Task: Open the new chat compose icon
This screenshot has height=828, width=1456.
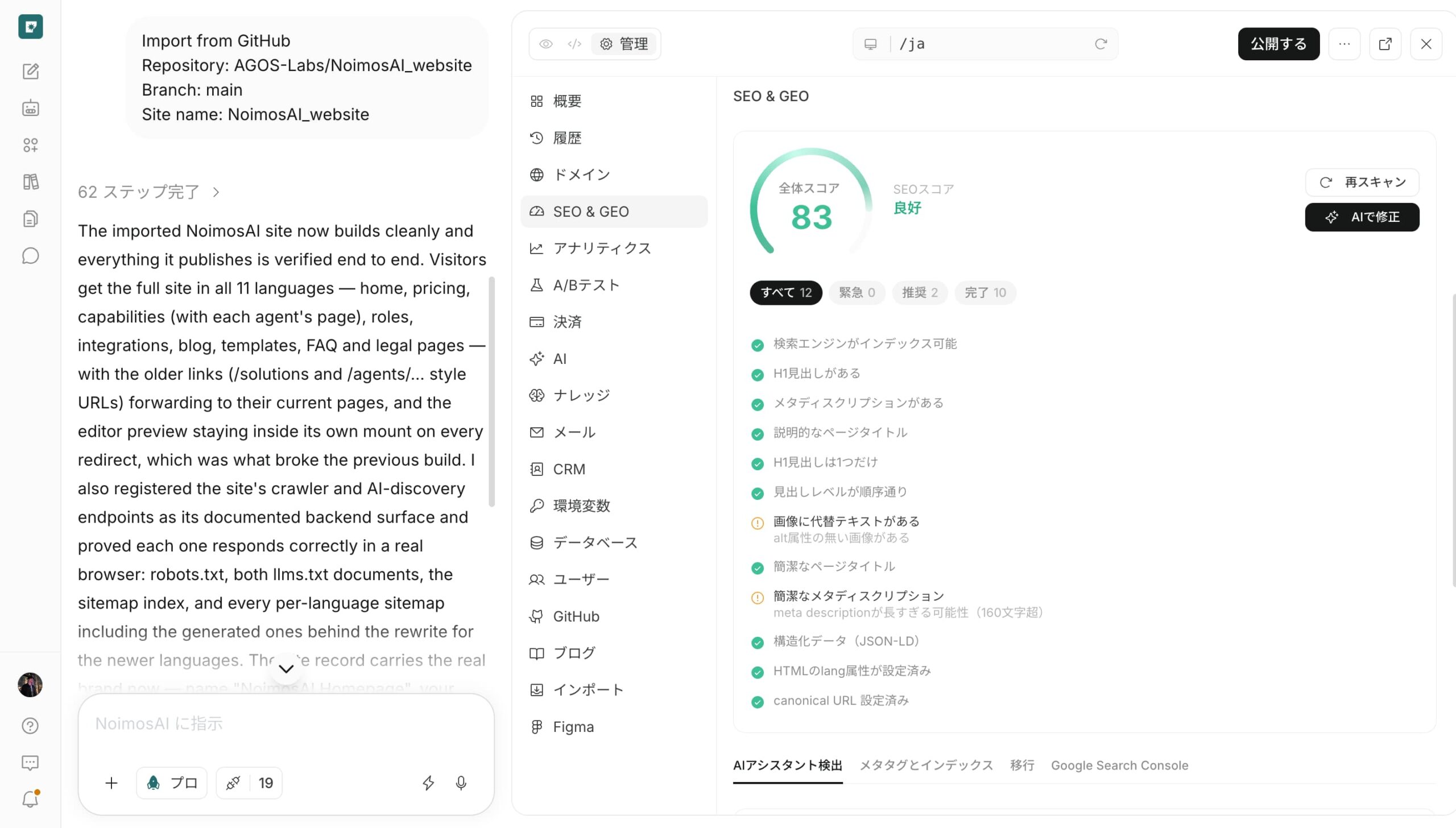Action: coord(31,71)
